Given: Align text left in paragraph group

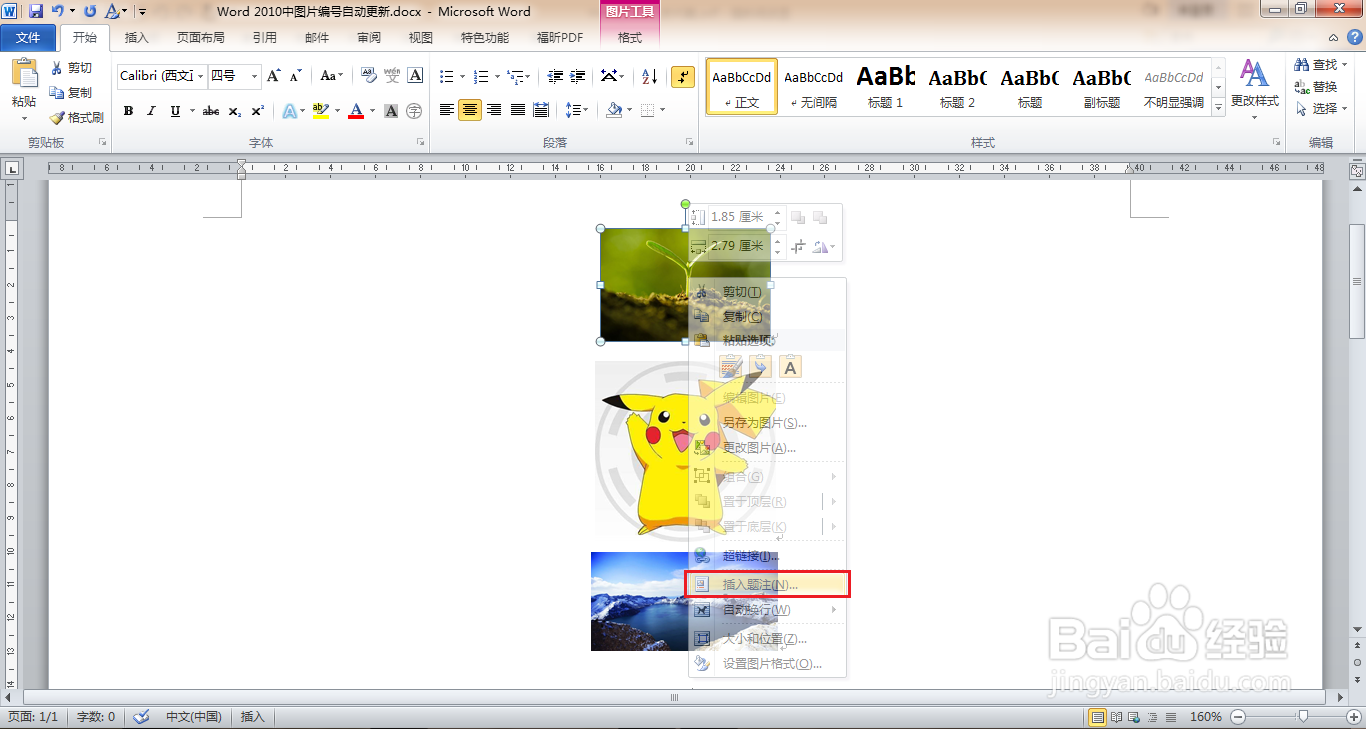Looking at the screenshot, I should [447, 110].
